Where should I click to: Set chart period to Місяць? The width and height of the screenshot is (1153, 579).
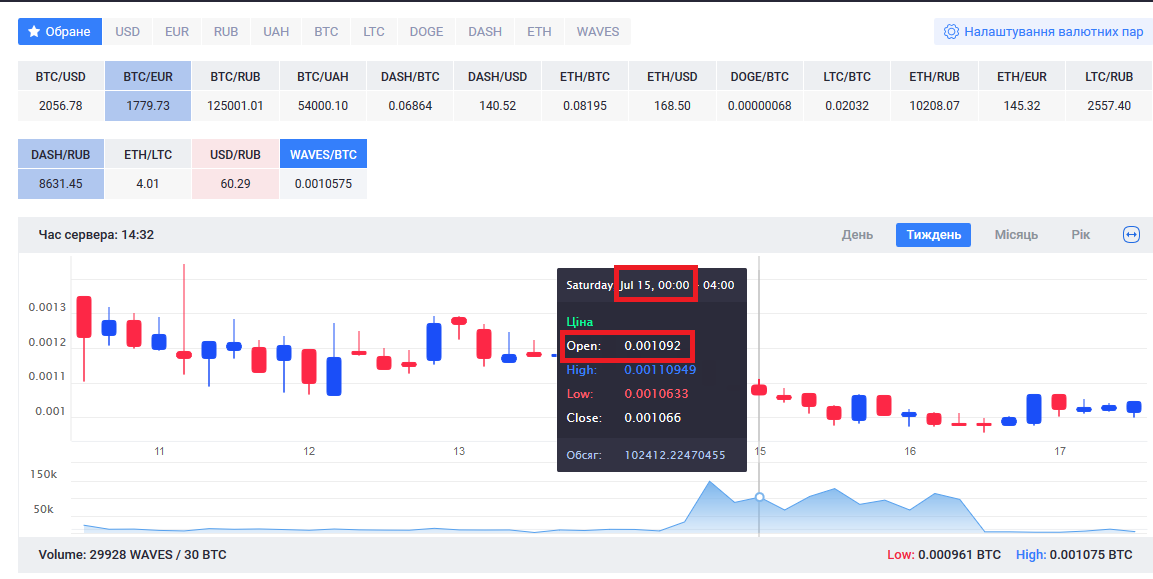click(1016, 235)
